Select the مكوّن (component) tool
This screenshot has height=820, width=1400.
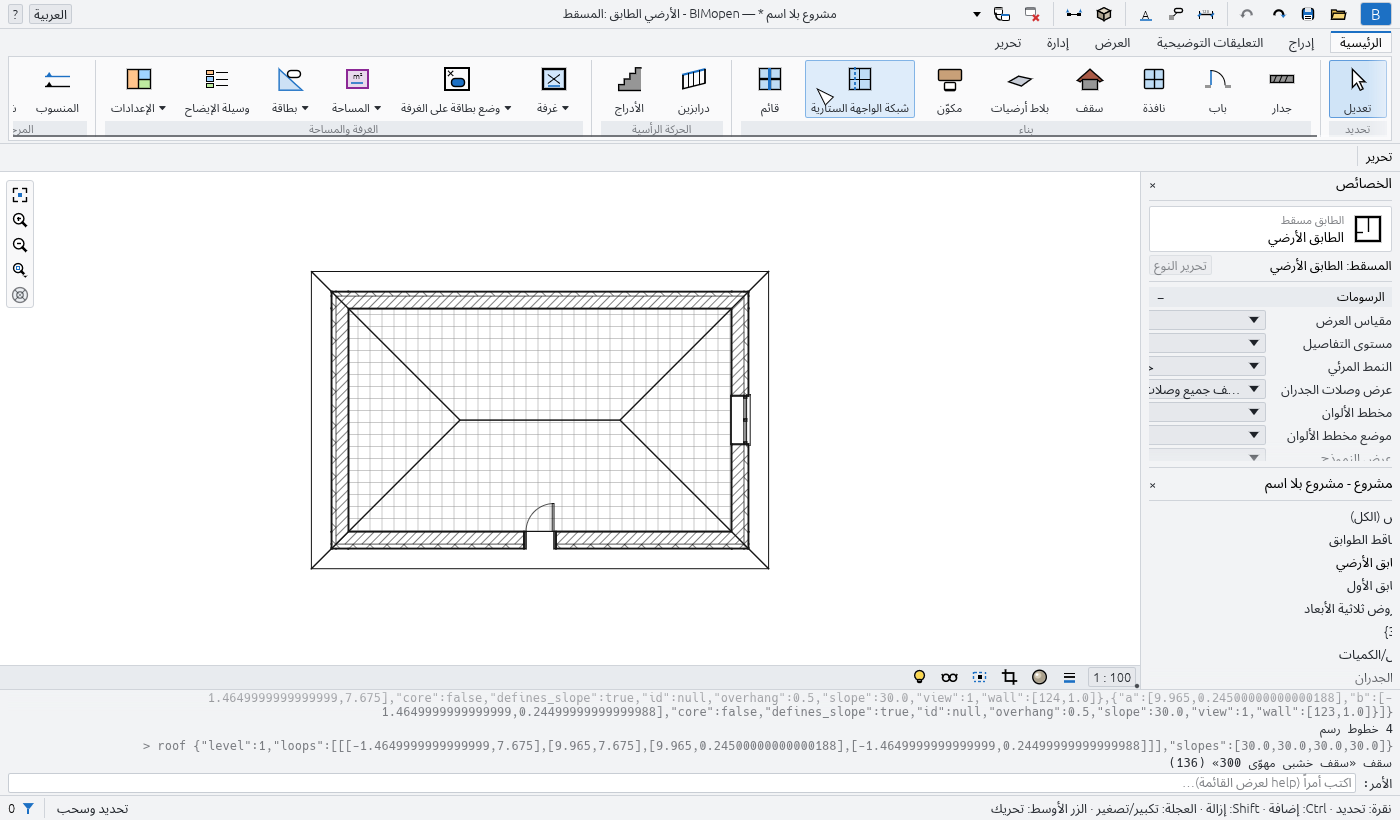pyautogui.click(x=950, y=89)
